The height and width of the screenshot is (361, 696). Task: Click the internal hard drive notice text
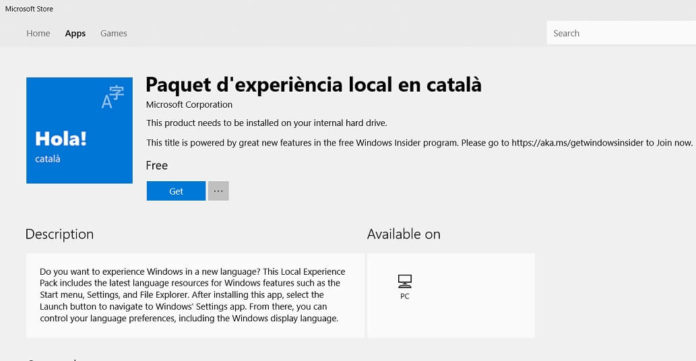[x=267, y=123]
